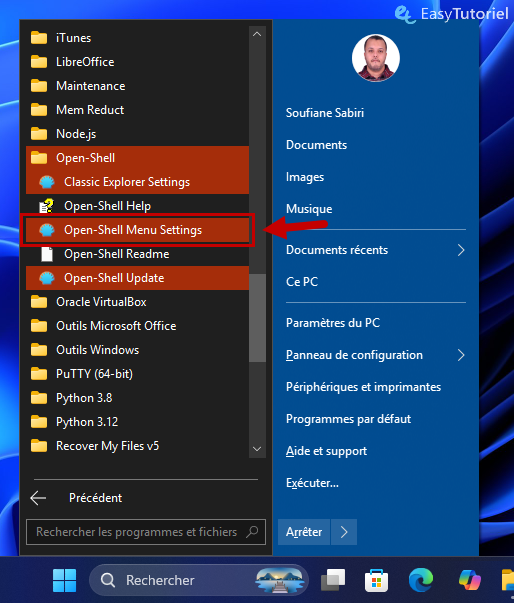Viewport: 514px width, 603px height.
Task: Open Copilot from the taskbar
Action: coord(470,580)
